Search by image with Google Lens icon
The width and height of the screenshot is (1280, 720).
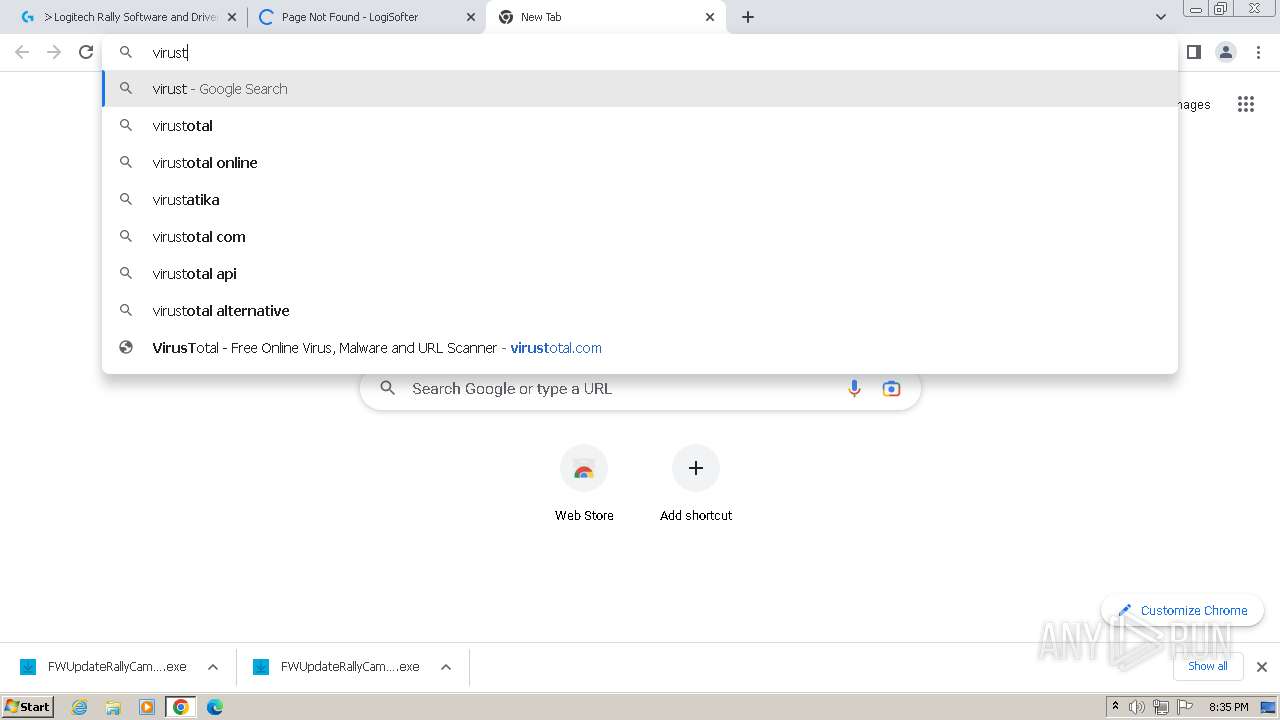coord(891,389)
